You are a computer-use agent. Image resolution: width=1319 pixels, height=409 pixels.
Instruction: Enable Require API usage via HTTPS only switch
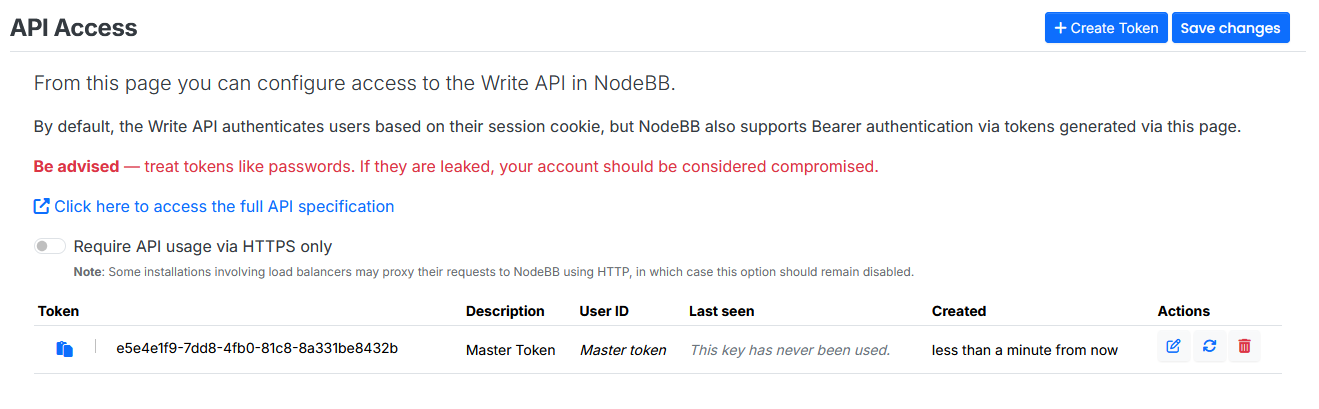tap(50, 246)
